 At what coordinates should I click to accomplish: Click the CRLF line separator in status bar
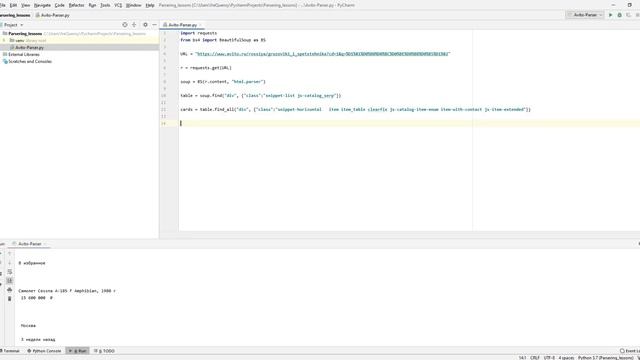(535, 358)
